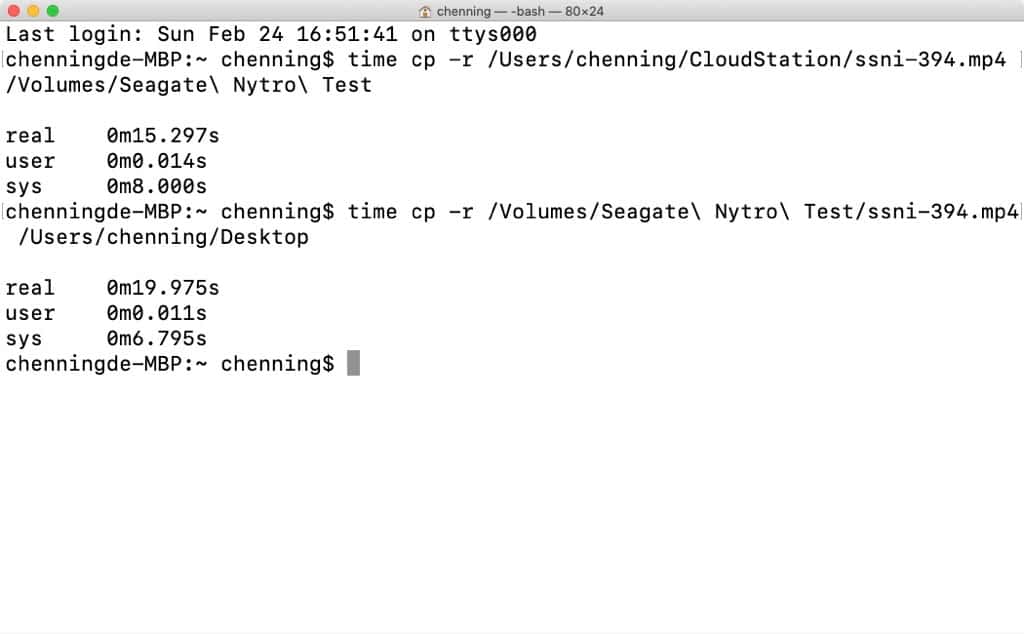
Task: Click the first sys time value 0m8.000s
Action: pyautogui.click(x=157, y=186)
